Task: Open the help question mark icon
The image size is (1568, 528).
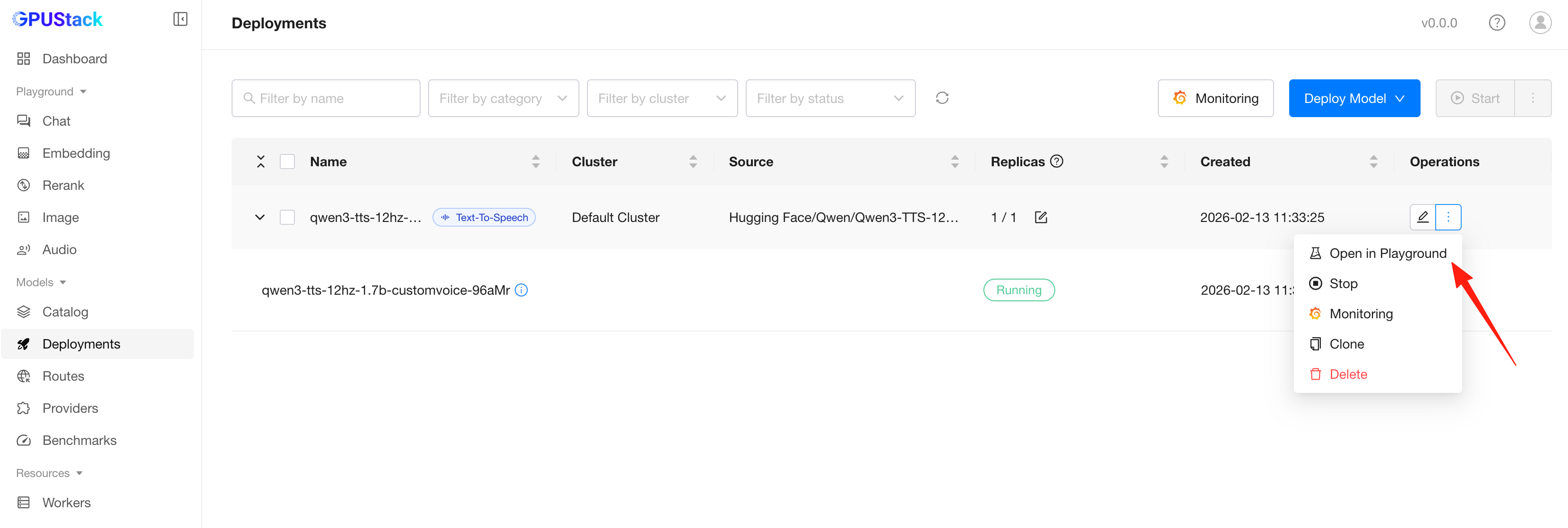Action: [x=1497, y=23]
